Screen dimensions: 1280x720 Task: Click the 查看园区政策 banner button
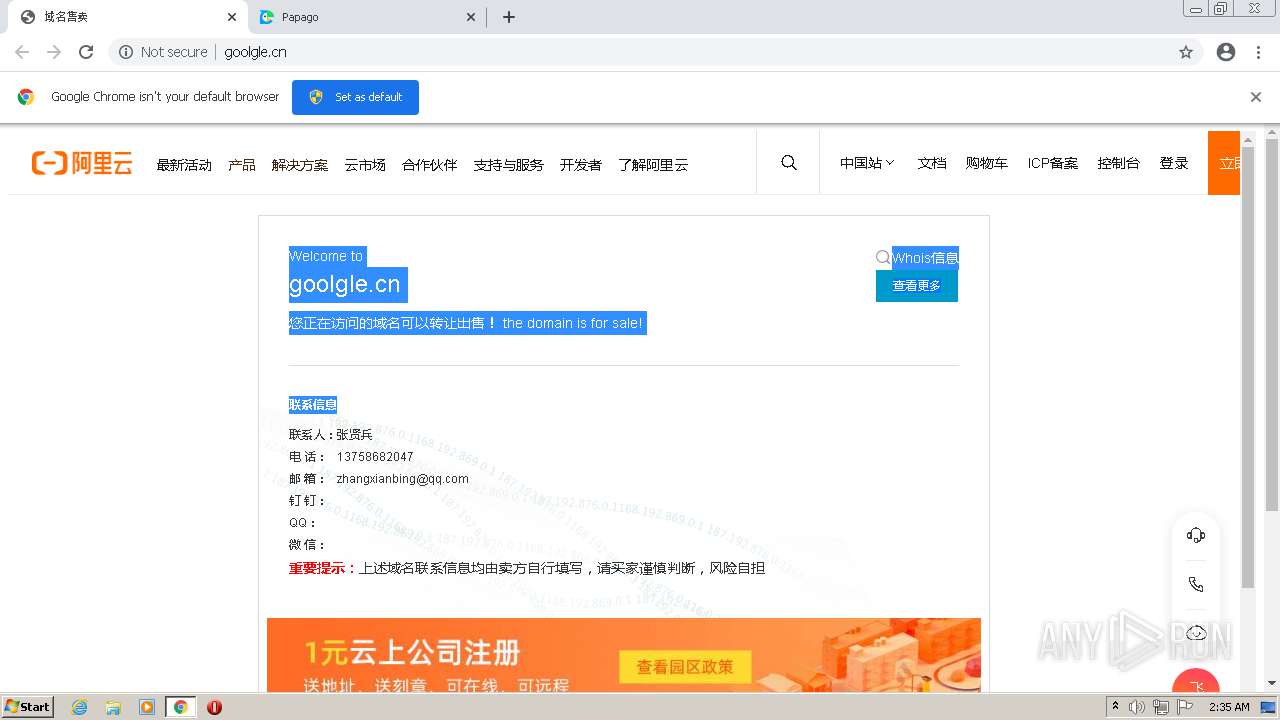(x=685, y=667)
